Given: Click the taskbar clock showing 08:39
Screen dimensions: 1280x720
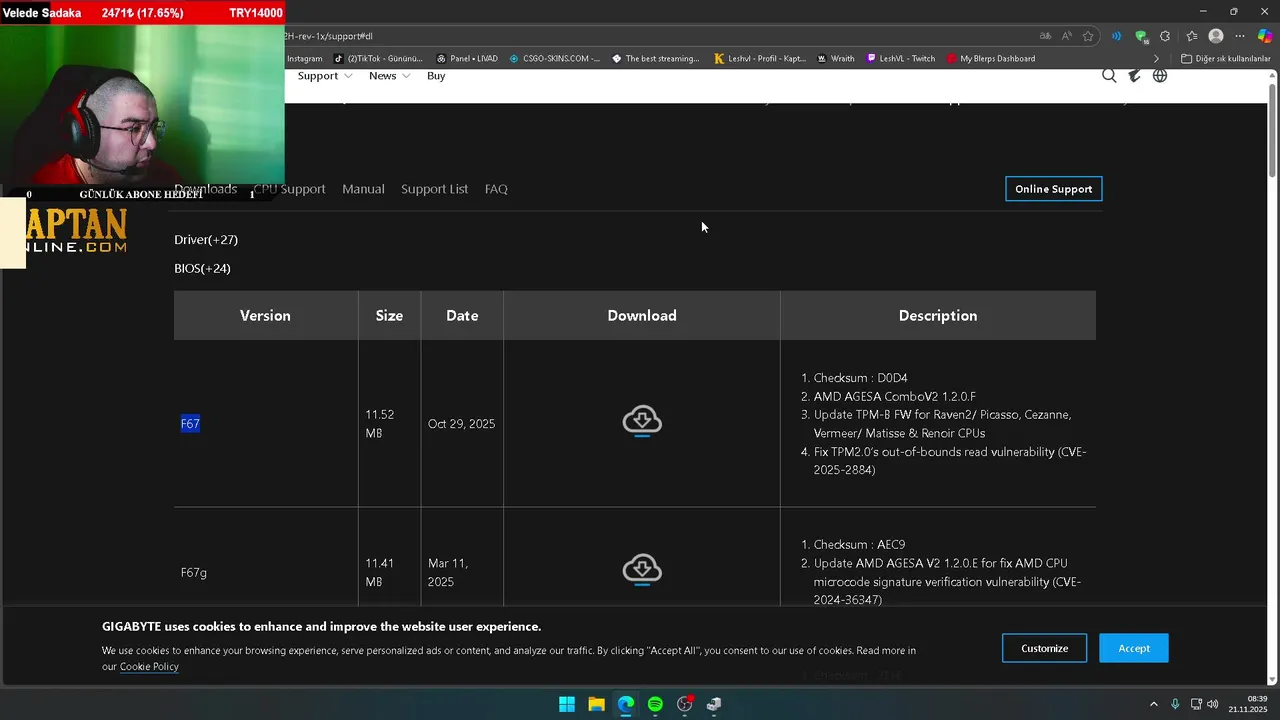Looking at the screenshot, I should tap(1248, 704).
